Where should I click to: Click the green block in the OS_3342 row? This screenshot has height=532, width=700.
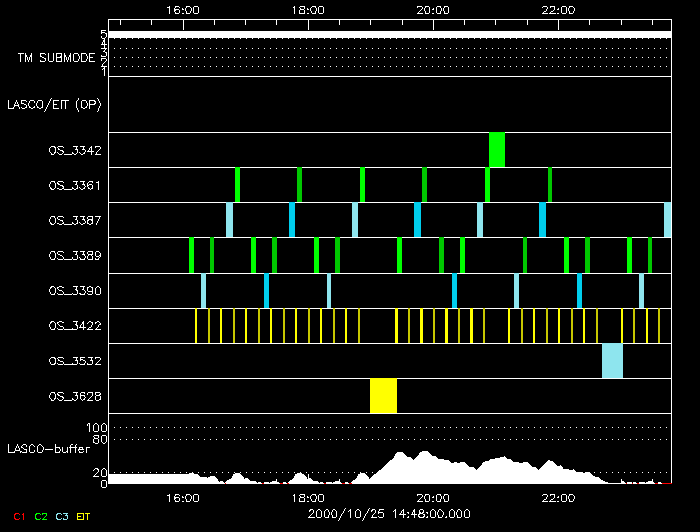tap(497, 150)
